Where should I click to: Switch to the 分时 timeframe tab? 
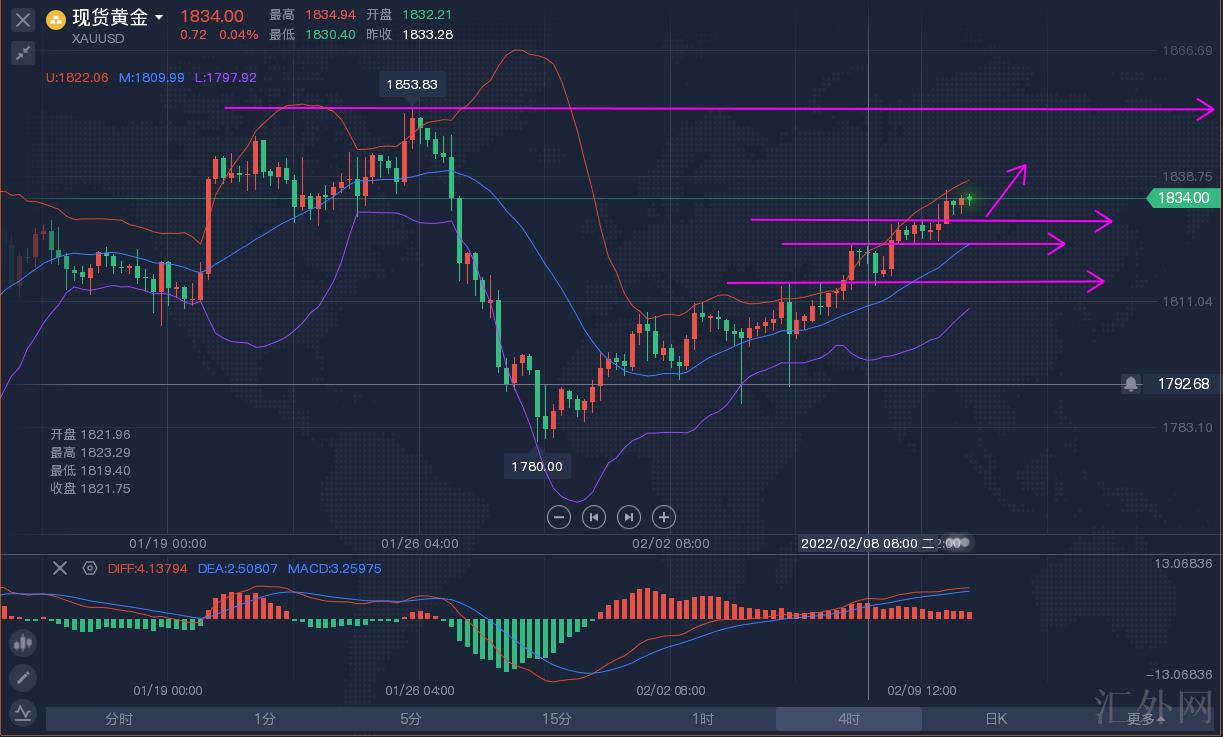coord(118,719)
